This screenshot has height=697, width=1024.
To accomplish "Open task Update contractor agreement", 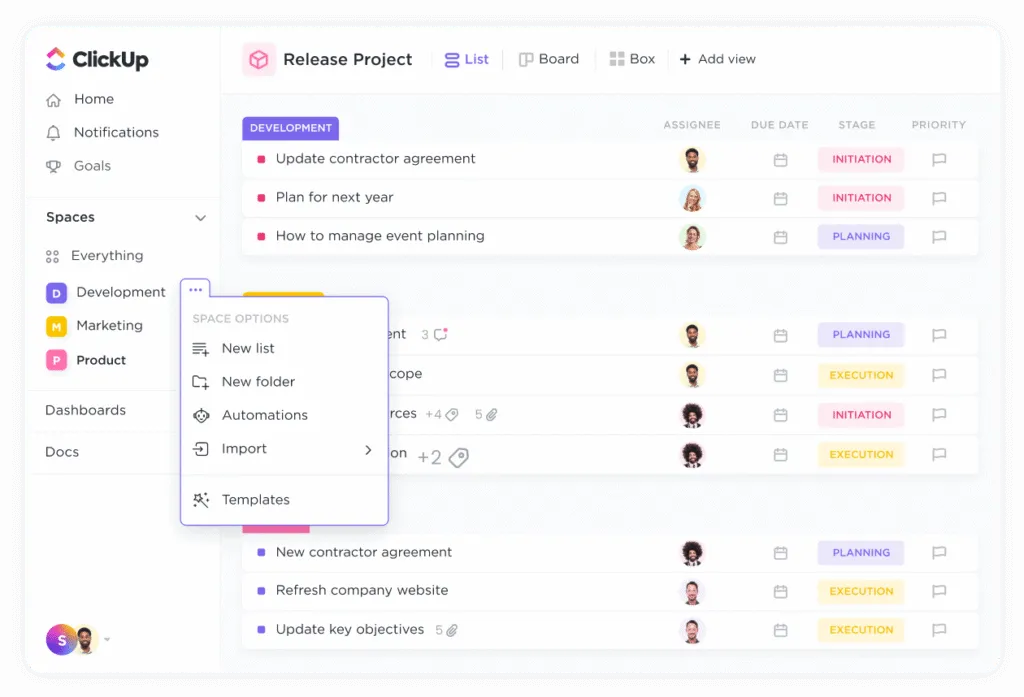I will (375, 159).
